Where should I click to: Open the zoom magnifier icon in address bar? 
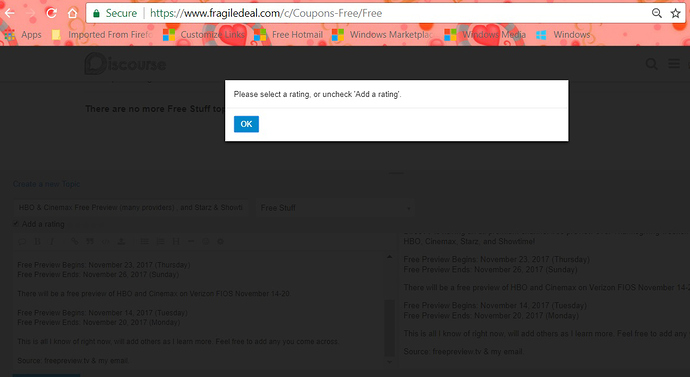[657, 13]
